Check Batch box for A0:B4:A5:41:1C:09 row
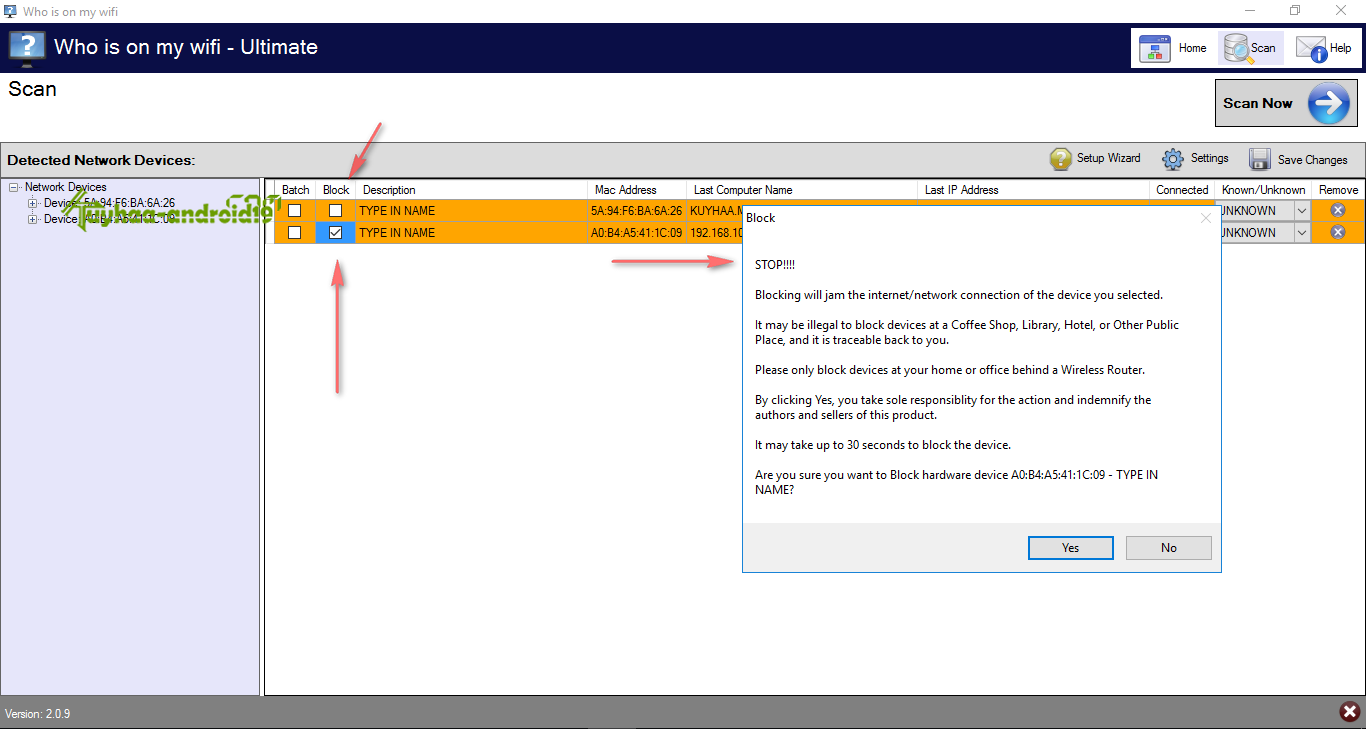 coord(294,232)
